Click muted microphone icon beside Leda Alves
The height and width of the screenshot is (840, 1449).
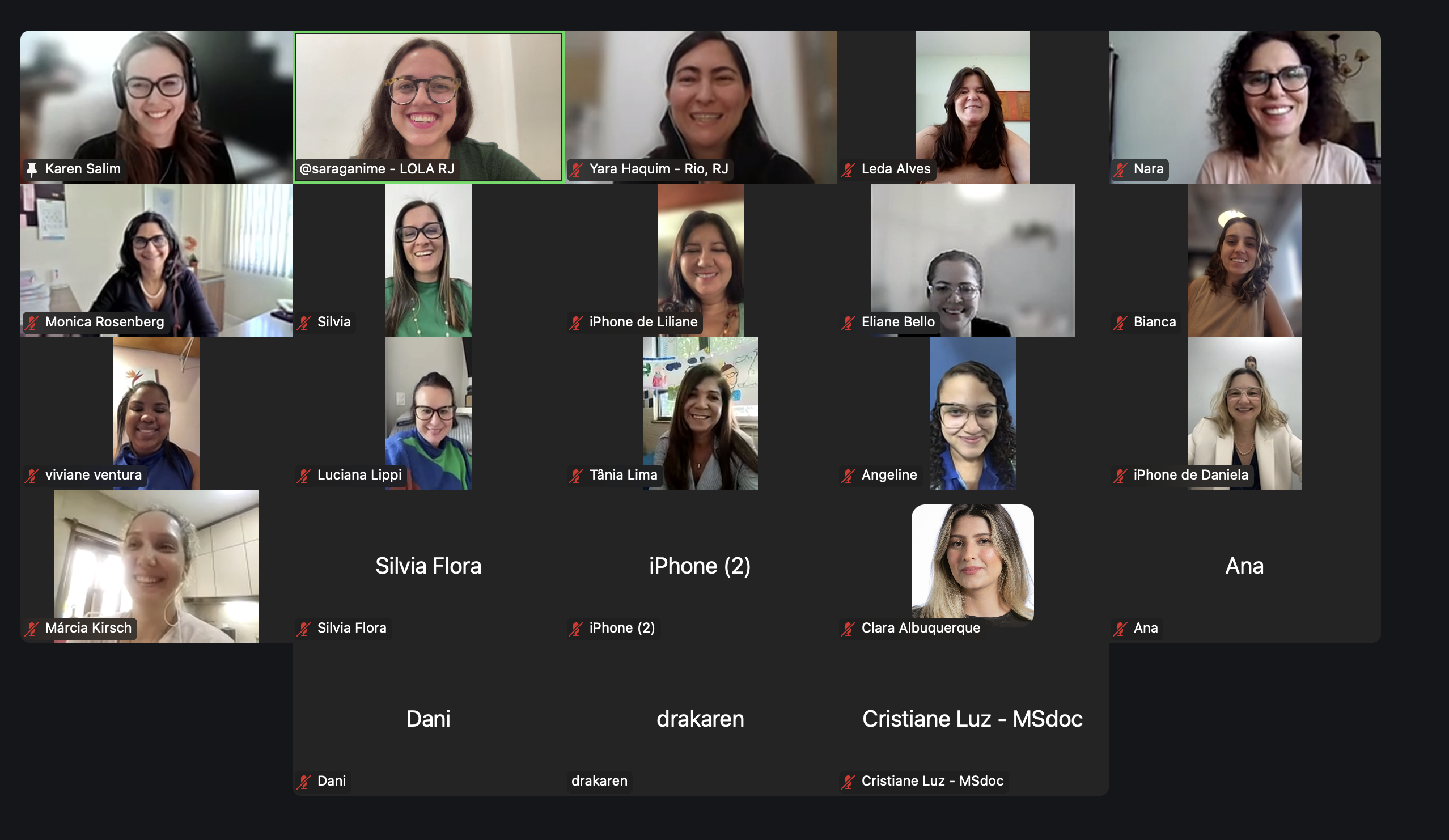(x=848, y=169)
